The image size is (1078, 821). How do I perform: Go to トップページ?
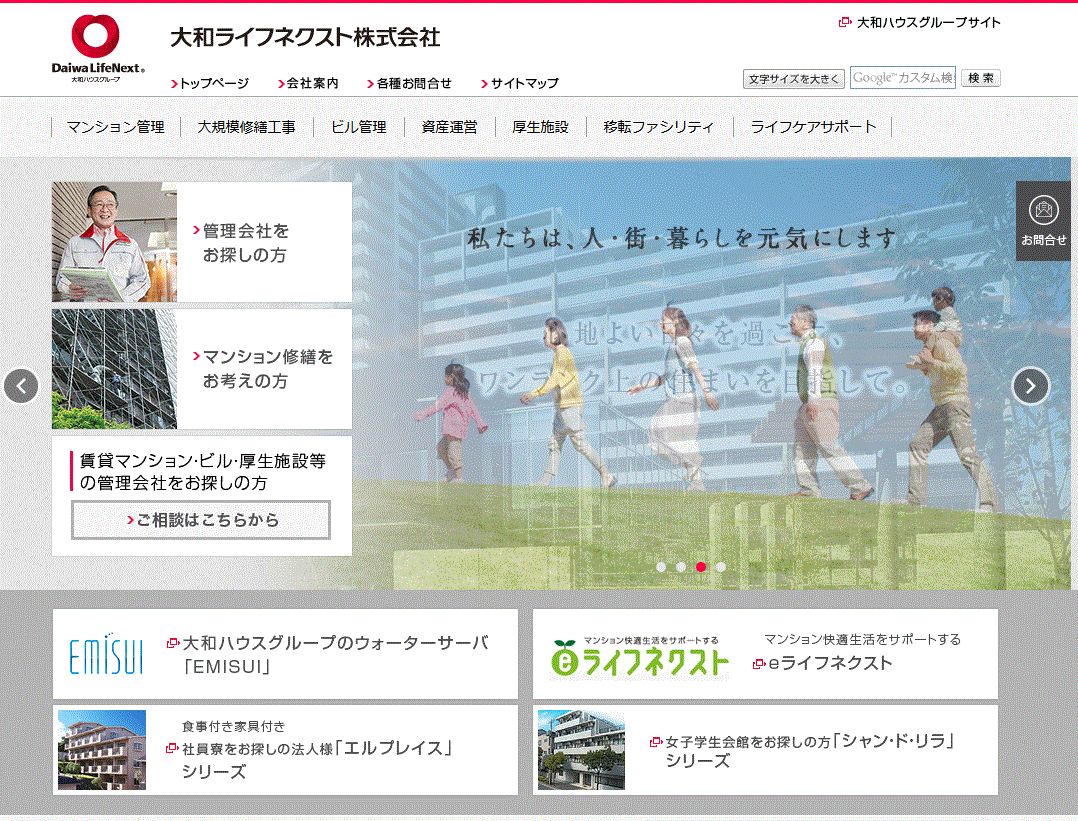coord(210,83)
